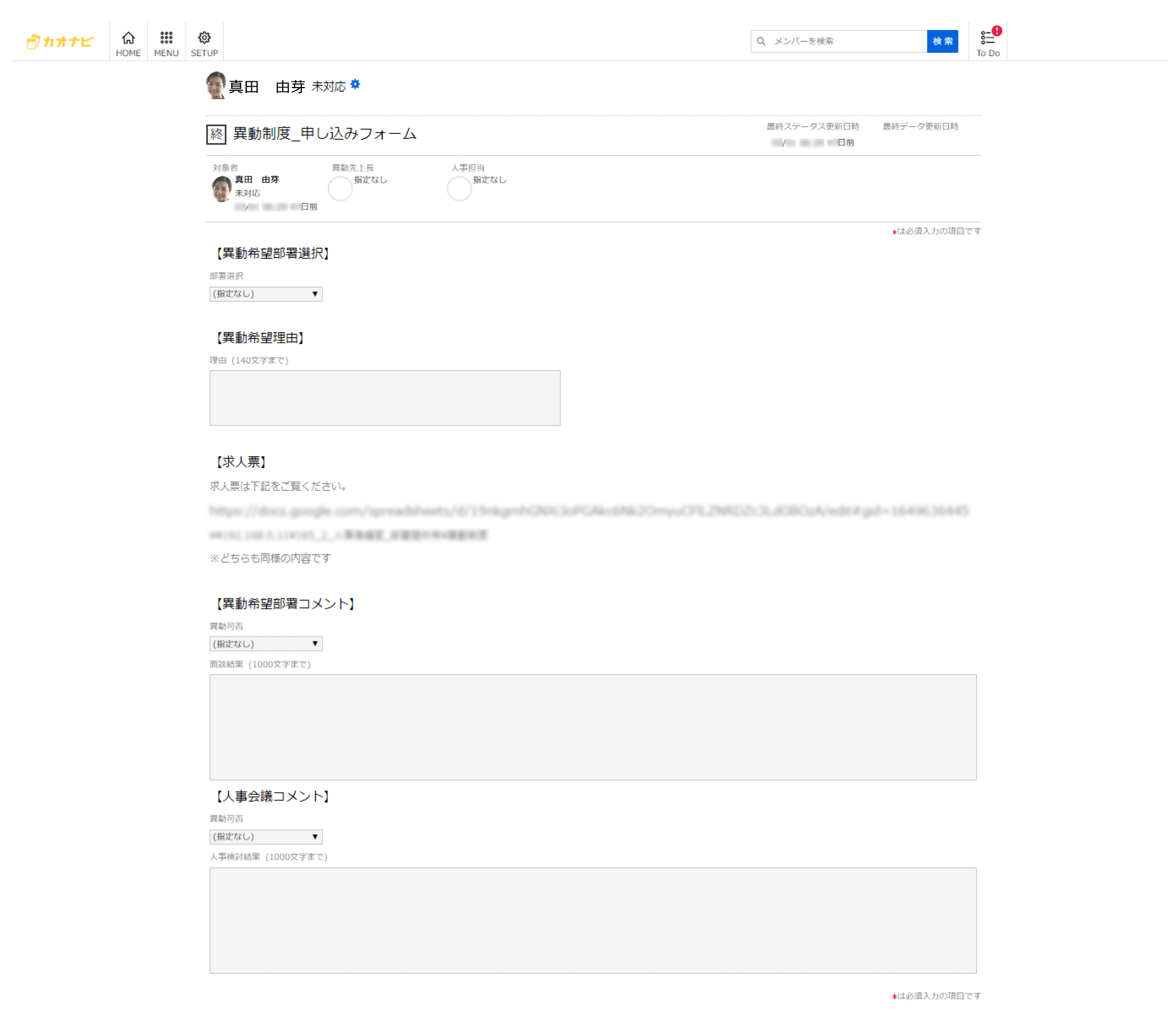Open 異動可否 dropdown under 人事会議コメント
The height and width of the screenshot is (1025, 1176).
click(266, 837)
